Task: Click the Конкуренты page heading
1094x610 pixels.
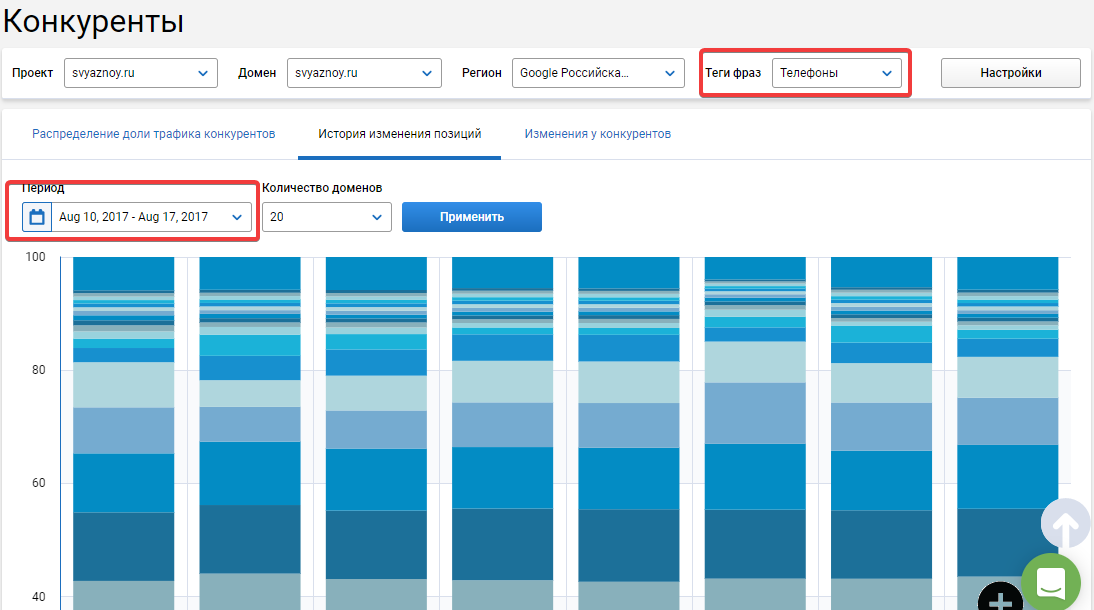Action: click(x=93, y=21)
